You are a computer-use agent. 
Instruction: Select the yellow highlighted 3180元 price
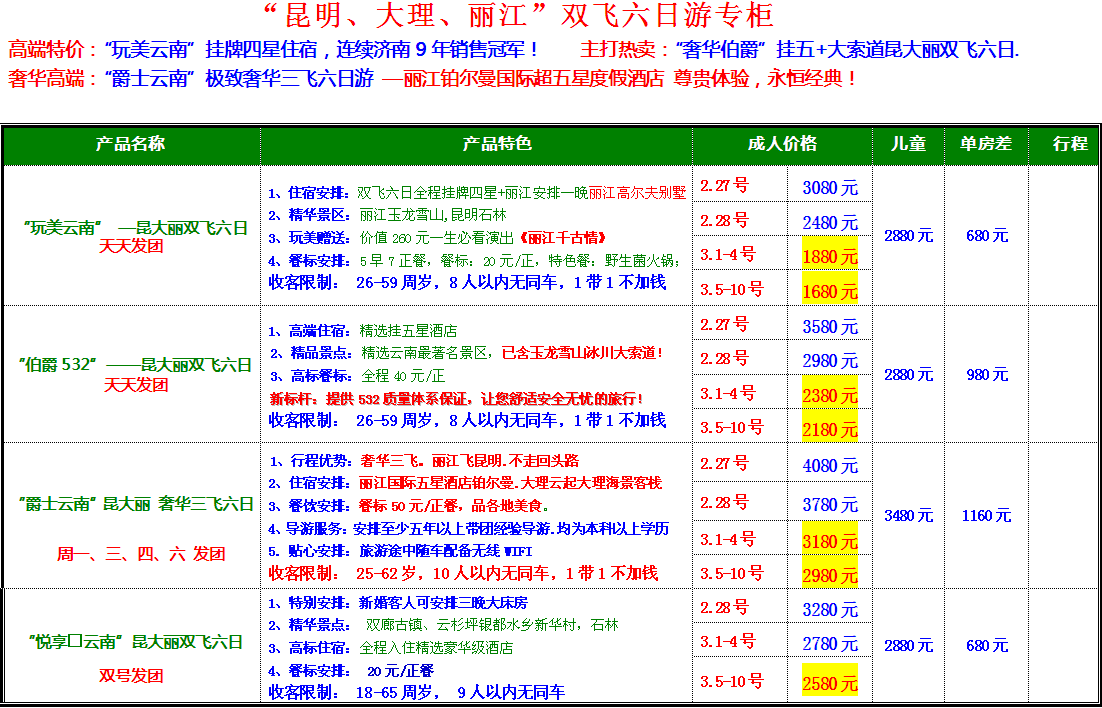[830, 541]
